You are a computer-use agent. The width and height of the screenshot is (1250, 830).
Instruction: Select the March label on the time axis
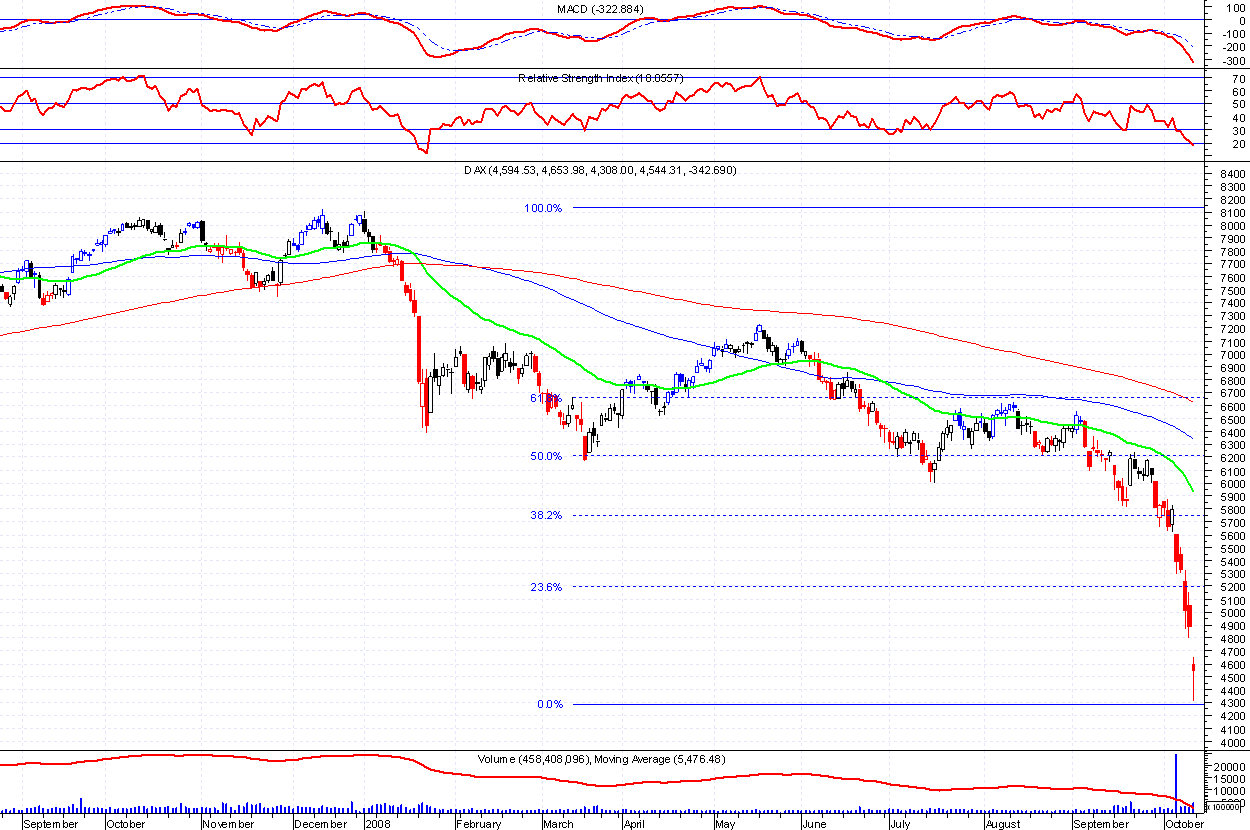tap(558, 824)
